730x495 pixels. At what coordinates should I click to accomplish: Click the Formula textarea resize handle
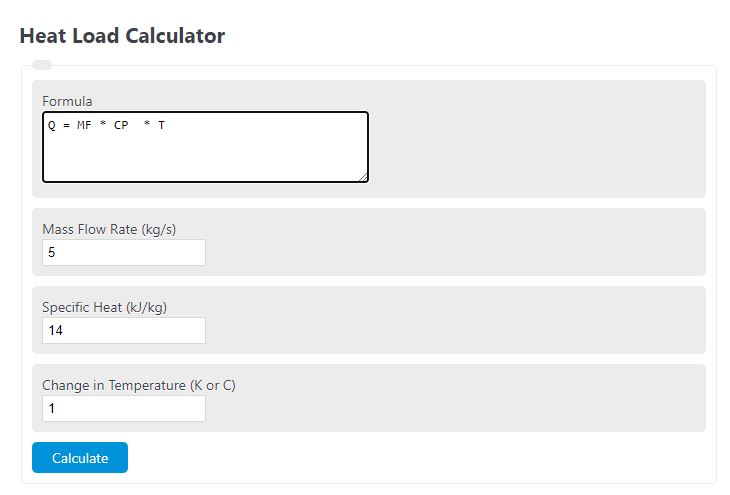(363, 177)
